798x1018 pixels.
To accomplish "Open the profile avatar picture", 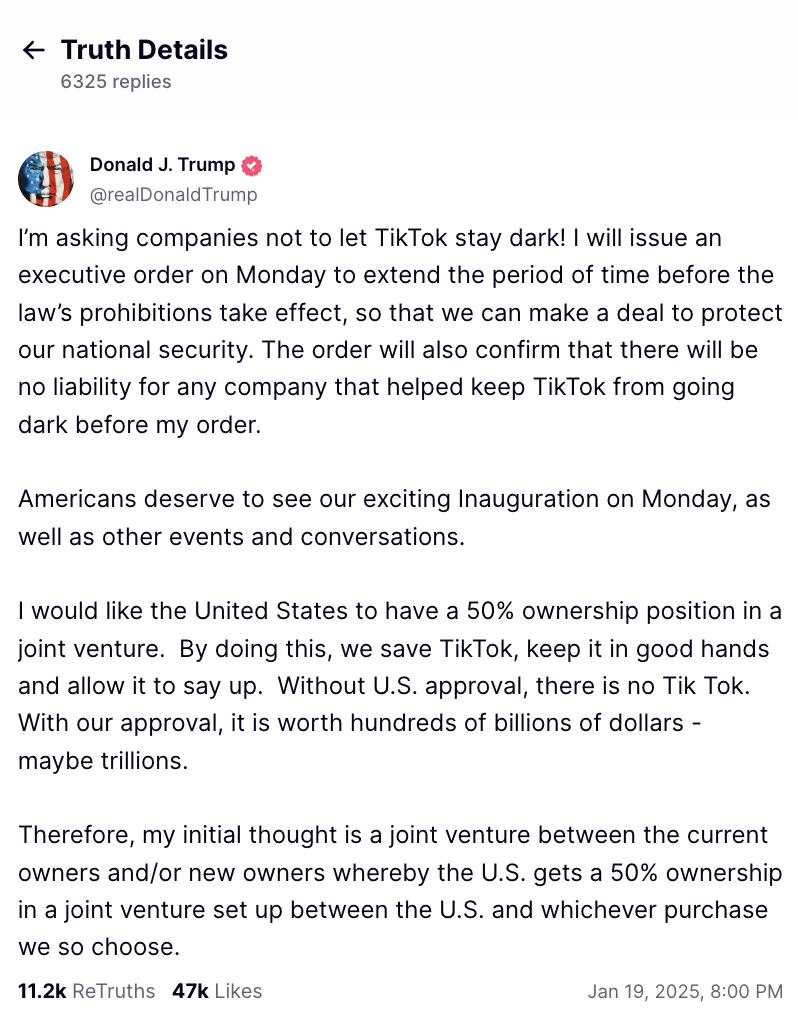I will (46, 179).
